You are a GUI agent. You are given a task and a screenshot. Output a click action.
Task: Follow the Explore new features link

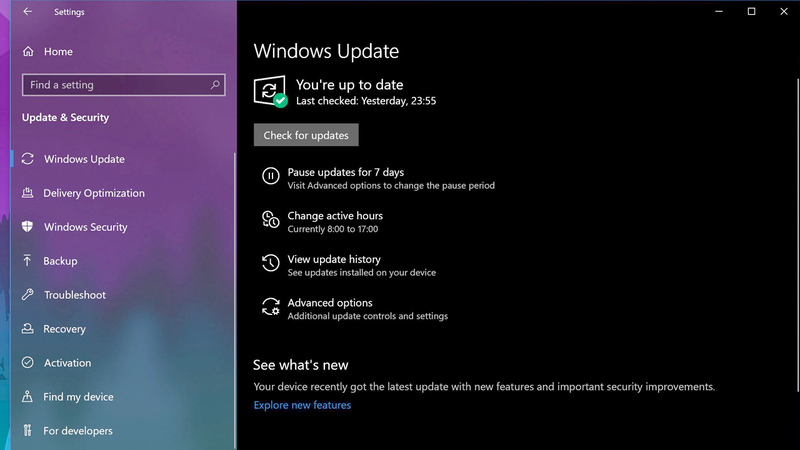point(302,405)
